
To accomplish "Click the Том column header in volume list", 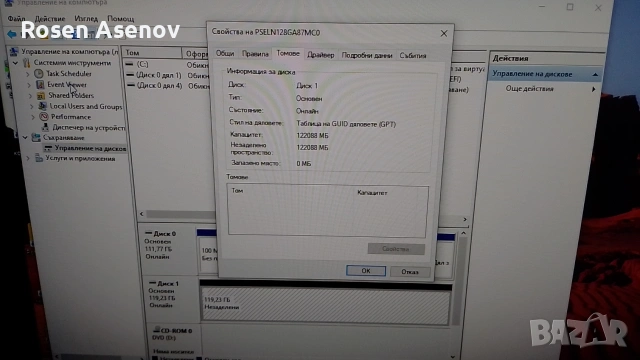I will (x=152, y=53).
